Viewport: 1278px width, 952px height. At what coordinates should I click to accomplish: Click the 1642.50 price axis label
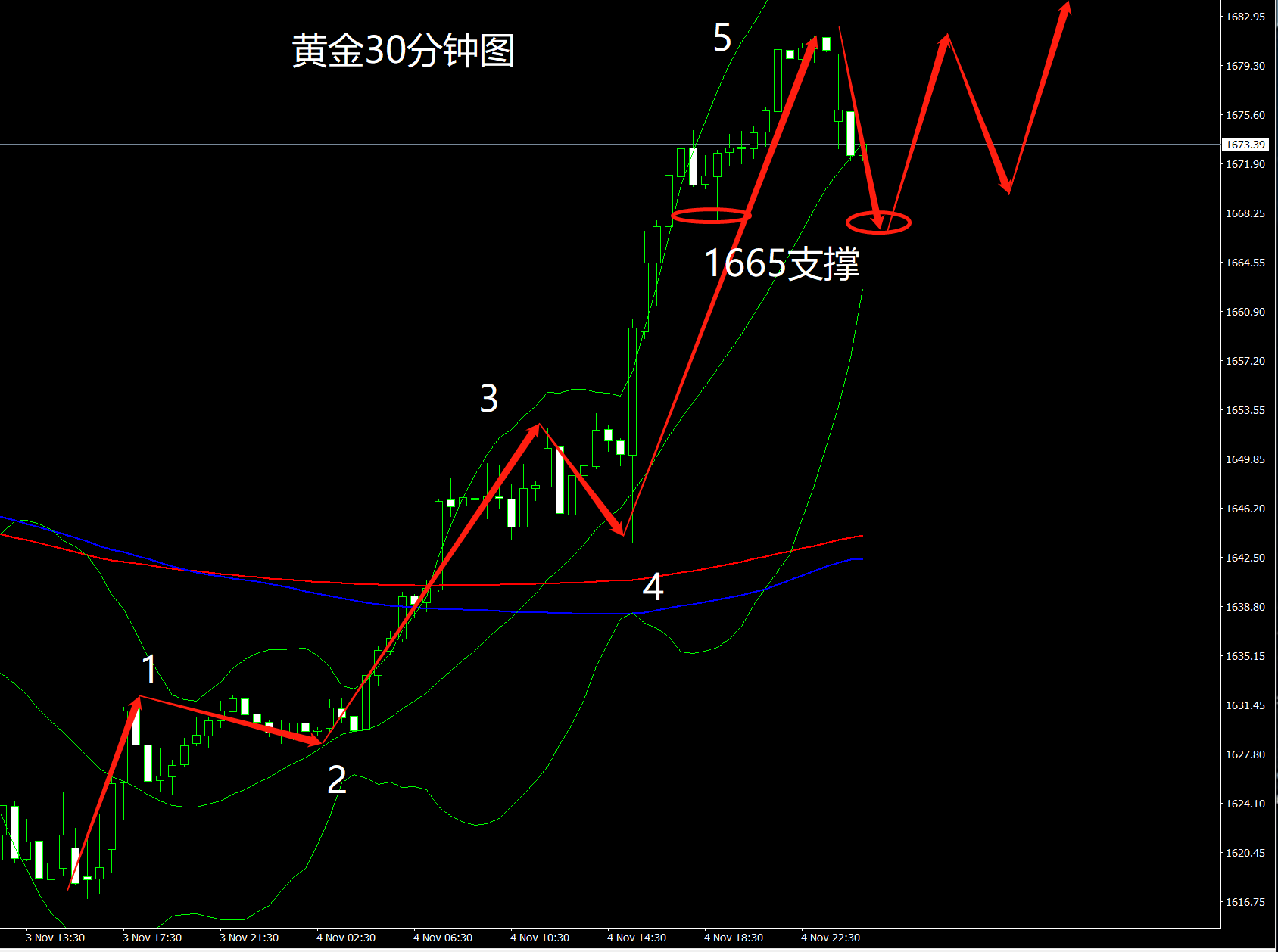(x=1245, y=558)
